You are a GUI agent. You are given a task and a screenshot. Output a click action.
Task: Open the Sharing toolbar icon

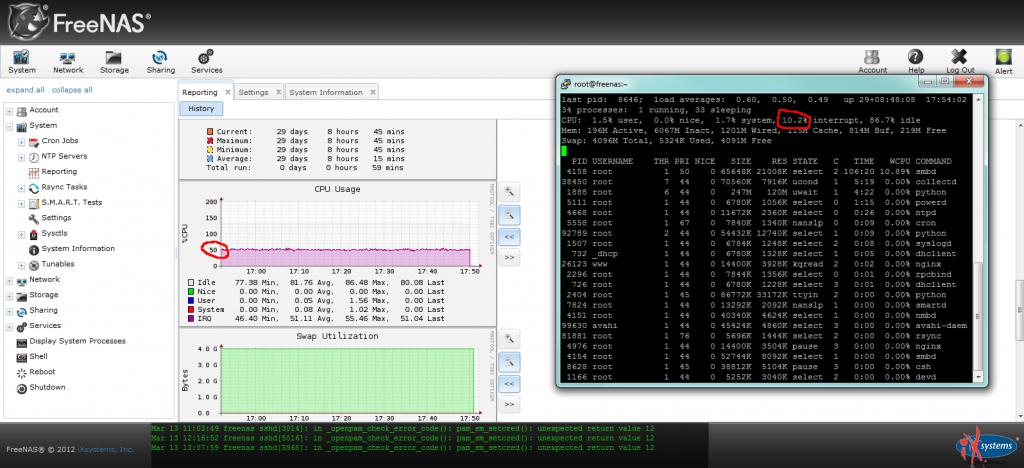(161, 61)
